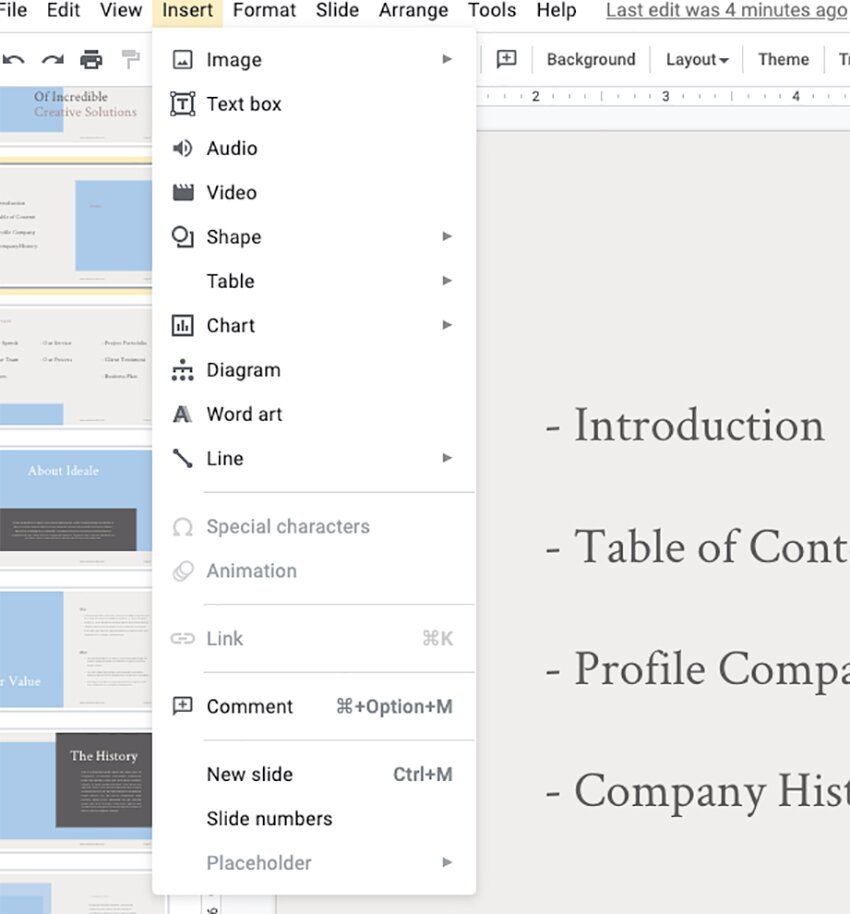This screenshot has width=850, height=914.
Task: Expand the Image submenu arrow
Action: tap(447, 60)
